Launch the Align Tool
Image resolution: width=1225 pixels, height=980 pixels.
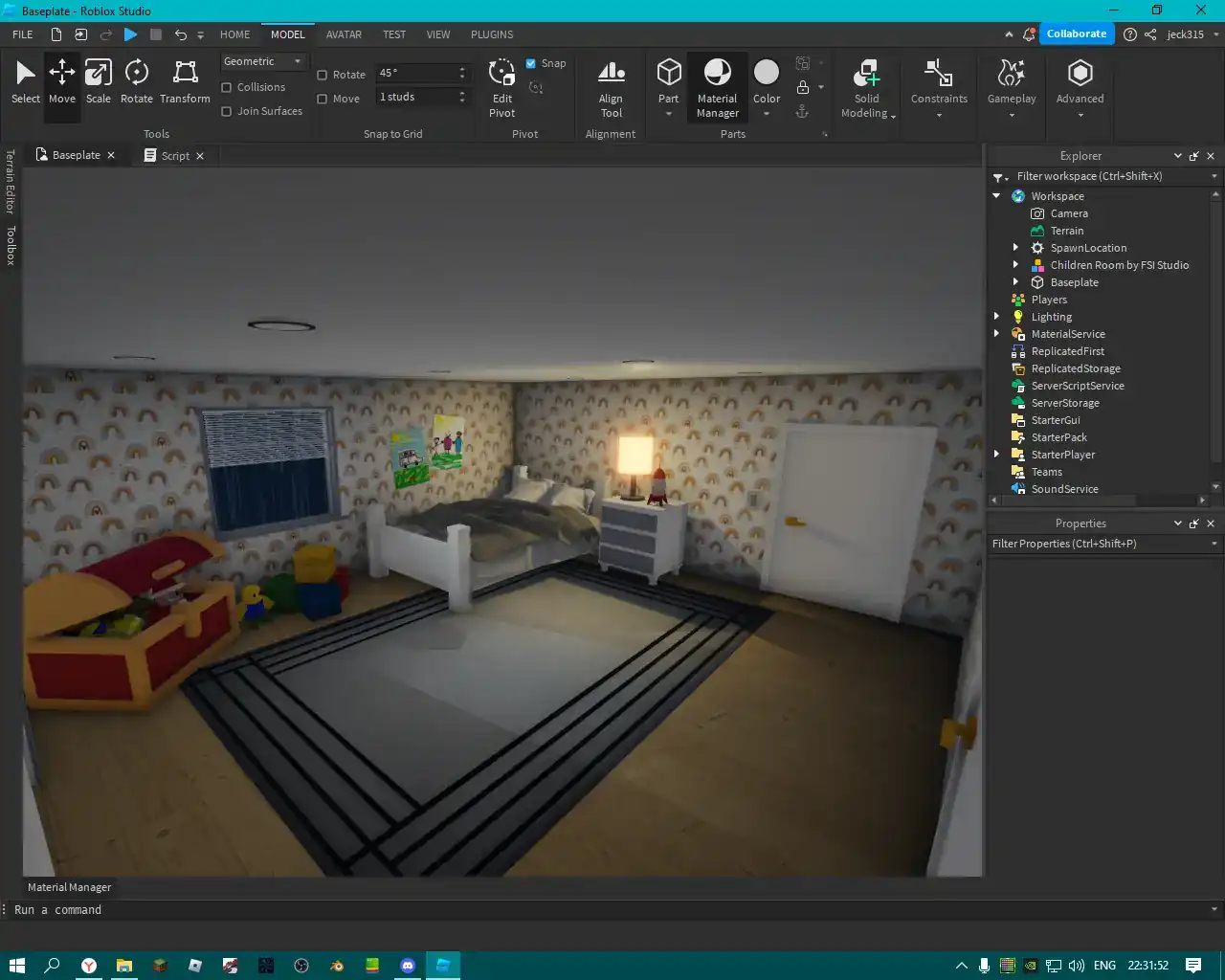pos(611,88)
